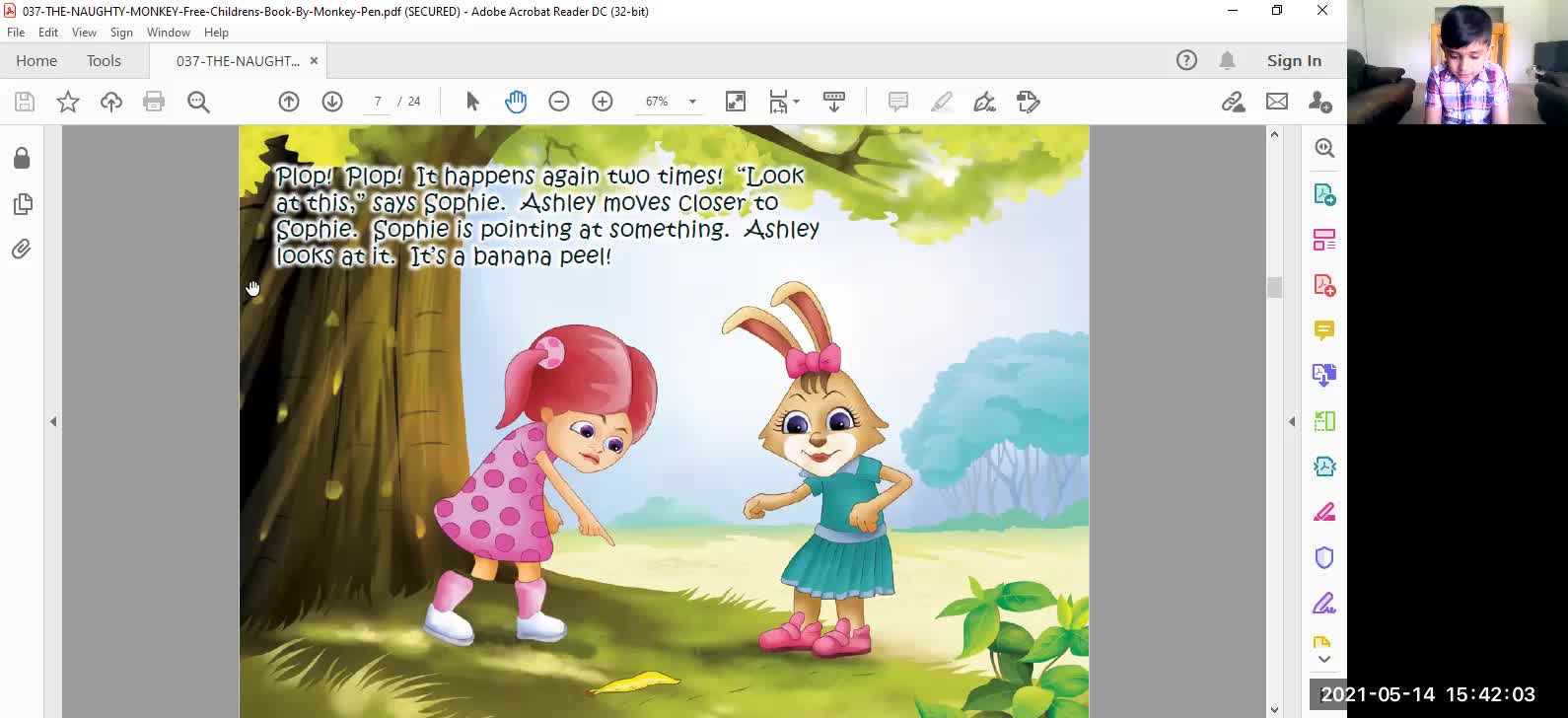This screenshot has height=718, width=1568.
Task: Click the vertical scrollbar thumb
Action: click(1274, 287)
